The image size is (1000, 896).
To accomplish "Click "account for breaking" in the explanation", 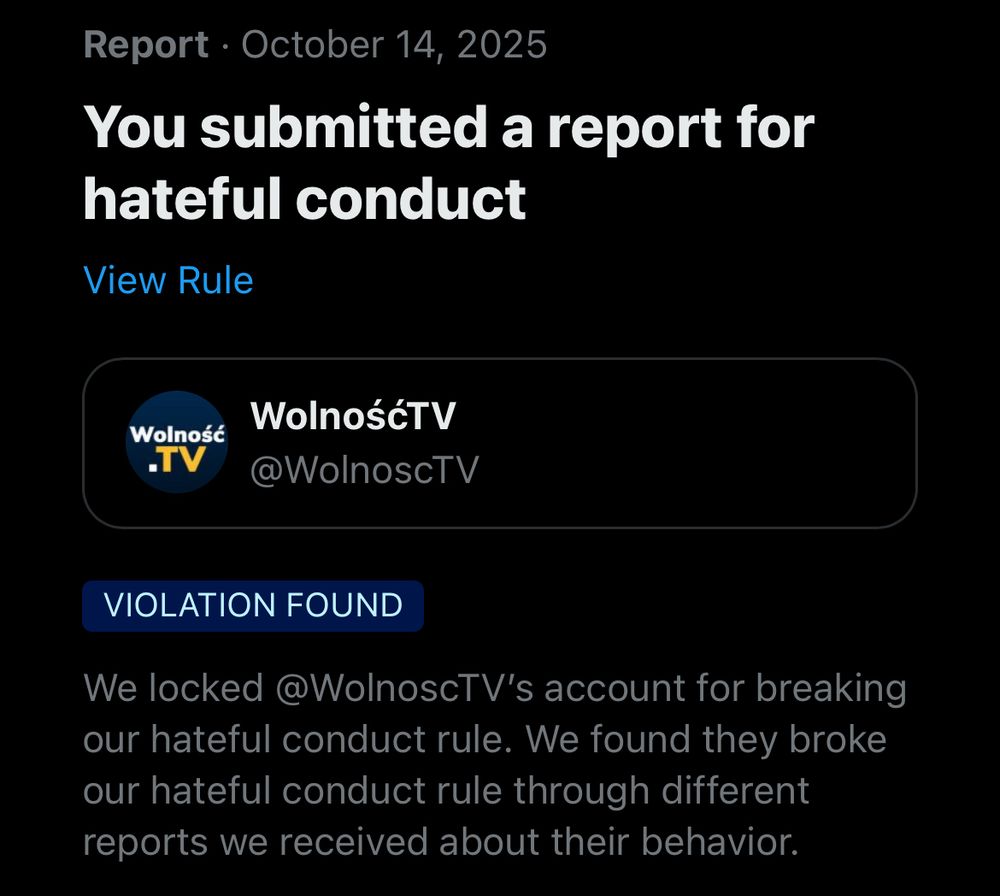I will coord(725,689).
